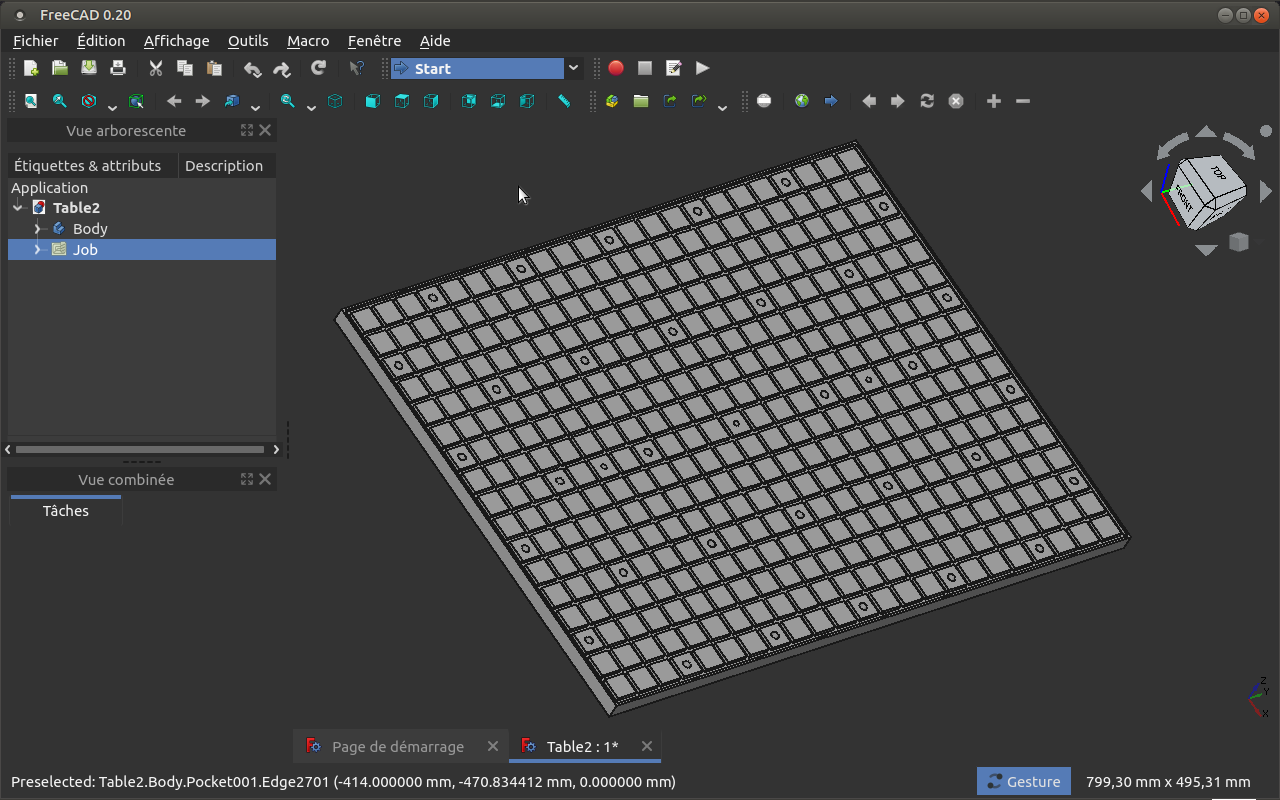
Task: Open the macro editor notepad icon
Action: click(674, 68)
